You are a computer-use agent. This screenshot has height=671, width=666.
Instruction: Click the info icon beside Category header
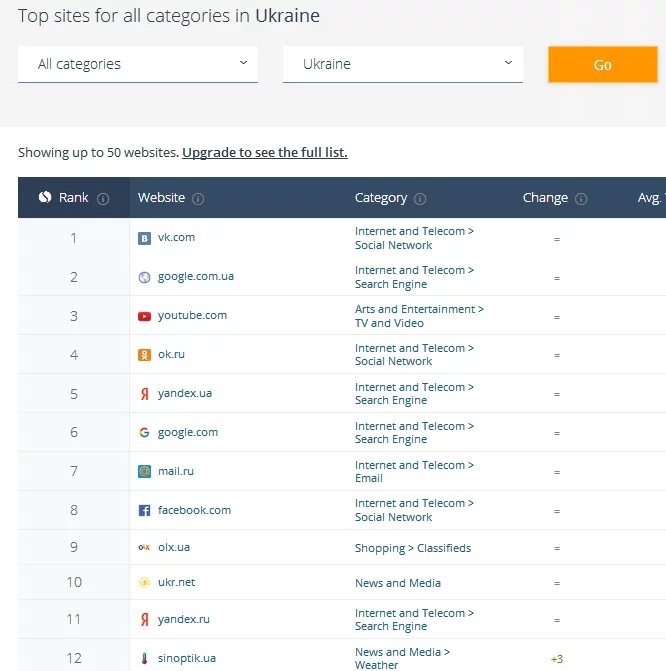pyautogui.click(x=420, y=198)
